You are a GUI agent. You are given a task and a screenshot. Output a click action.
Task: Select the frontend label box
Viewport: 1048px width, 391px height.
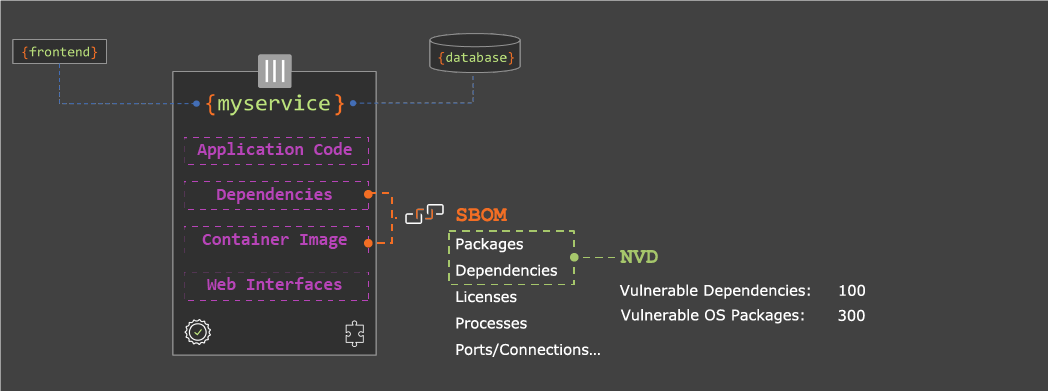tap(59, 52)
